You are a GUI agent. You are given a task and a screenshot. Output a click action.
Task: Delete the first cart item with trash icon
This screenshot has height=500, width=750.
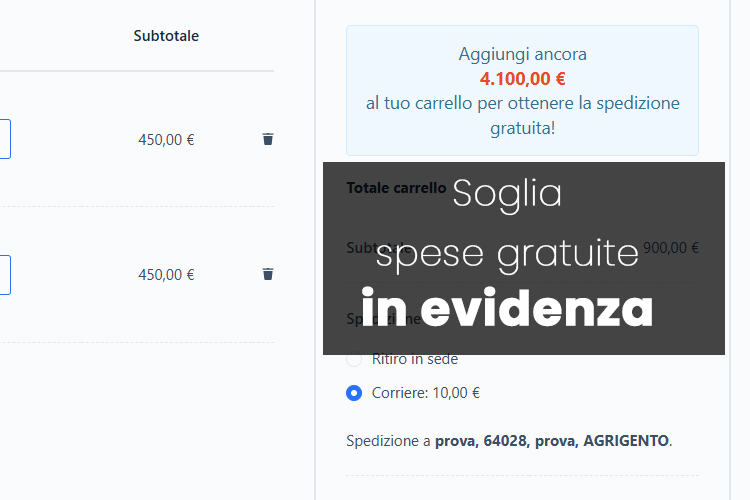[x=267, y=139]
